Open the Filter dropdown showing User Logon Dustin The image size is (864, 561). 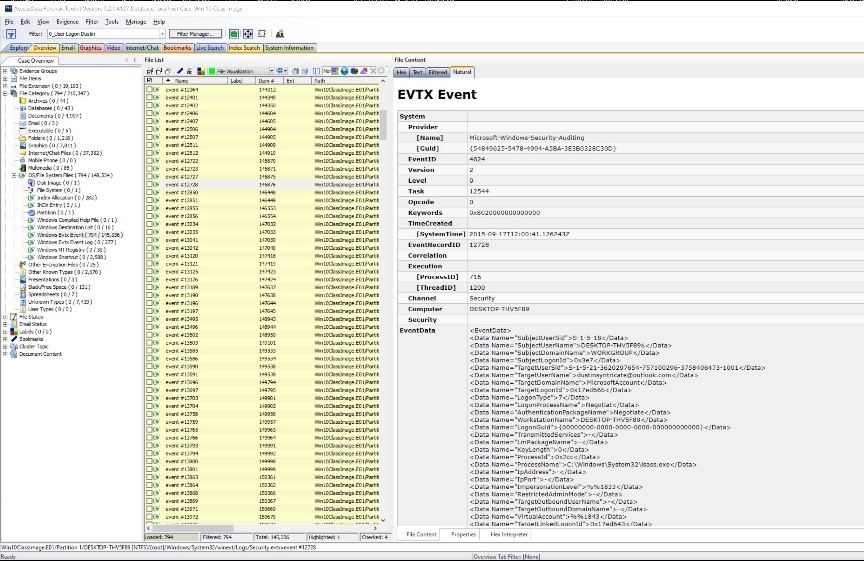click(162, 34)
